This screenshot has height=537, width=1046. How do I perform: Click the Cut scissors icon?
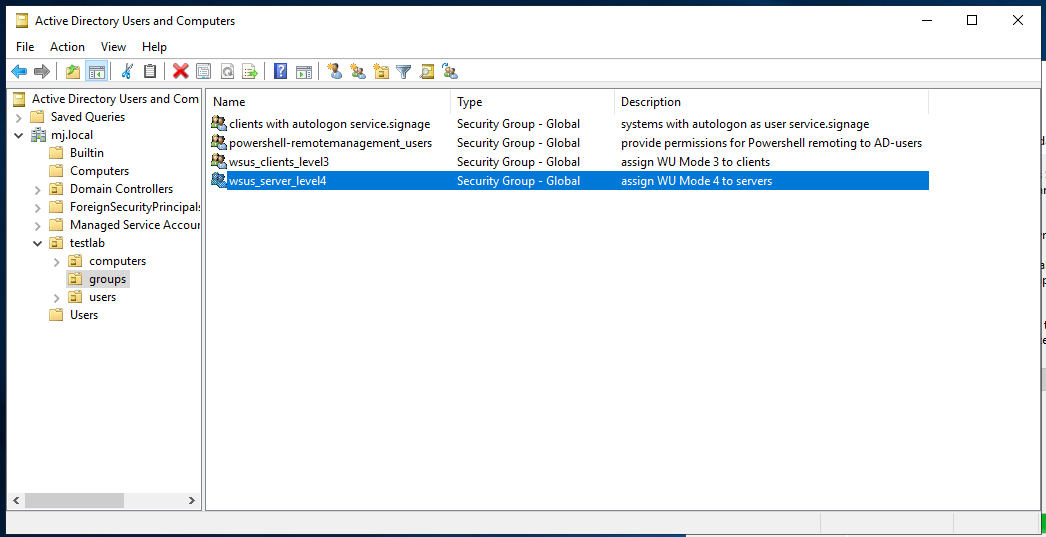point(127,71)
